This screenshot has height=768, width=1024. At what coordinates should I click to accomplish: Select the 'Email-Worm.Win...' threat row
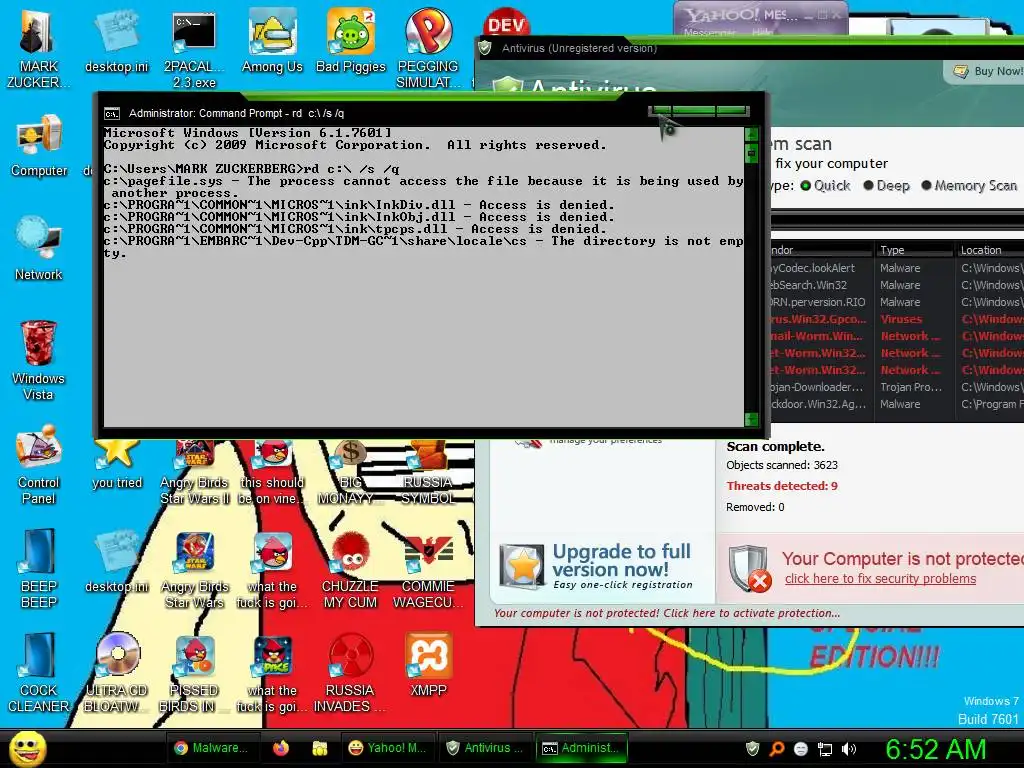pyautogui.click(x=897, y=336)
